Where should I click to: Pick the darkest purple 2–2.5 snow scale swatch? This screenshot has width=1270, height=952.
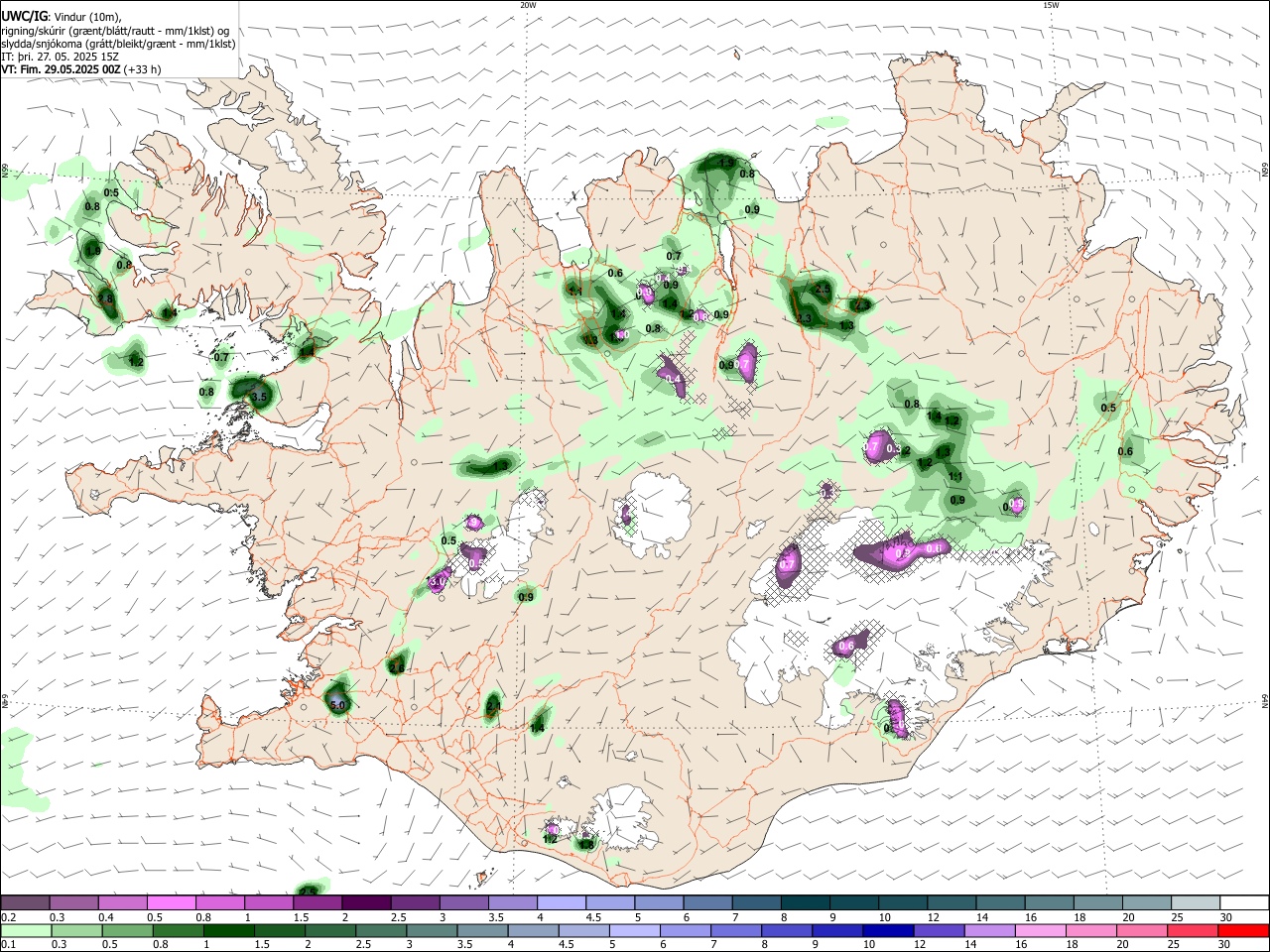click(x=366, y=902)
